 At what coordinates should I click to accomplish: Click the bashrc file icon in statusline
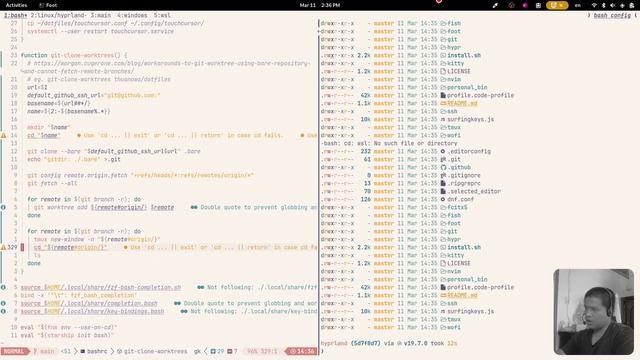tap(83, 351)
